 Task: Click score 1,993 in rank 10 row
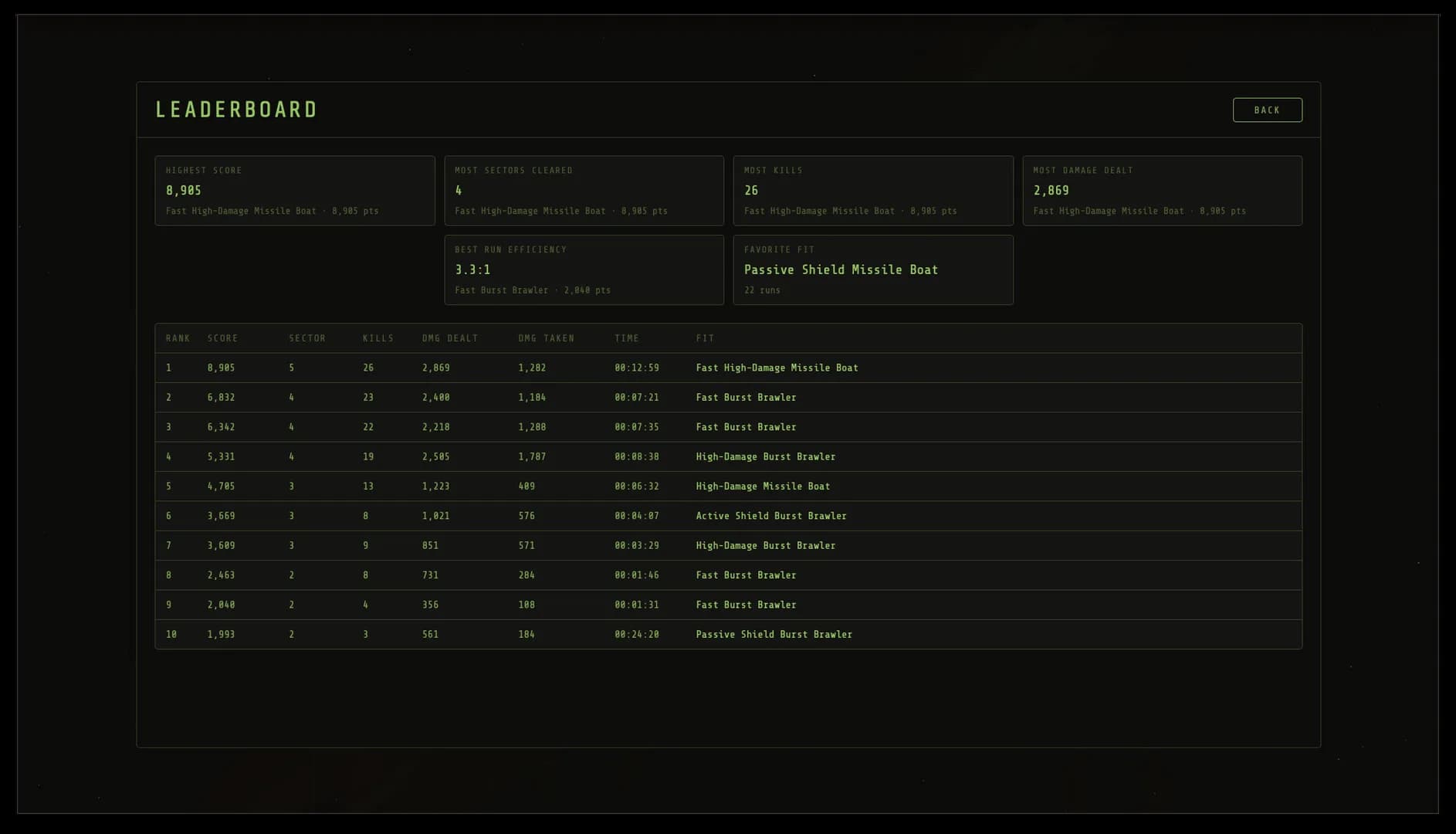coord(221,634)
